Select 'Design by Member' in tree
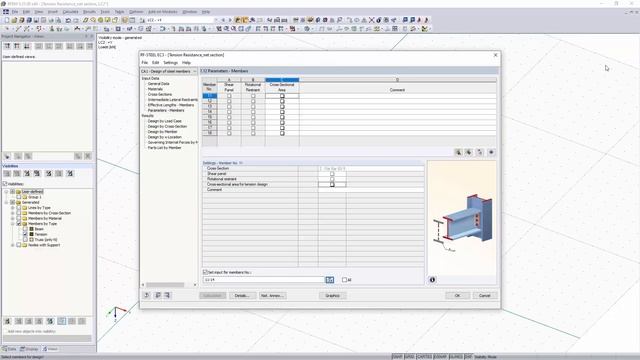This screenshot has width=640, height=360. (x=162, y=132)
